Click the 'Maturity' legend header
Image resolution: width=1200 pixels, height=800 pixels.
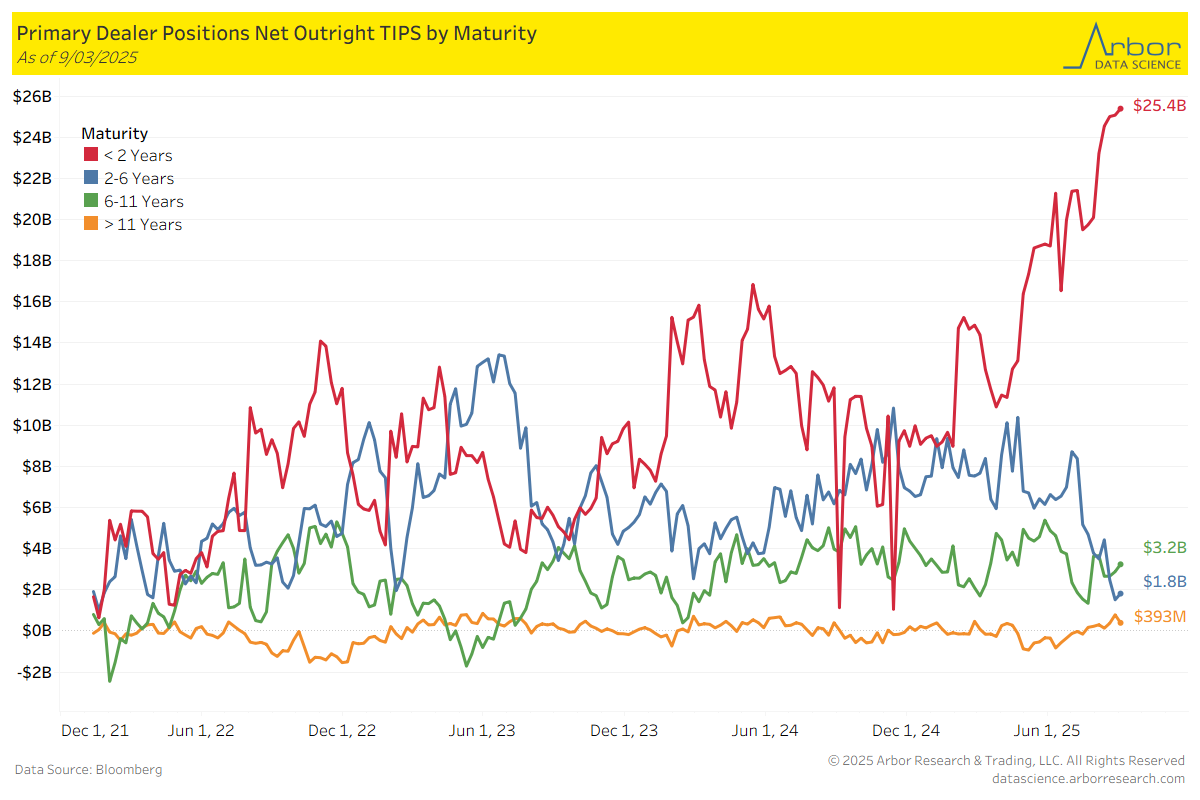pos(114,133)
